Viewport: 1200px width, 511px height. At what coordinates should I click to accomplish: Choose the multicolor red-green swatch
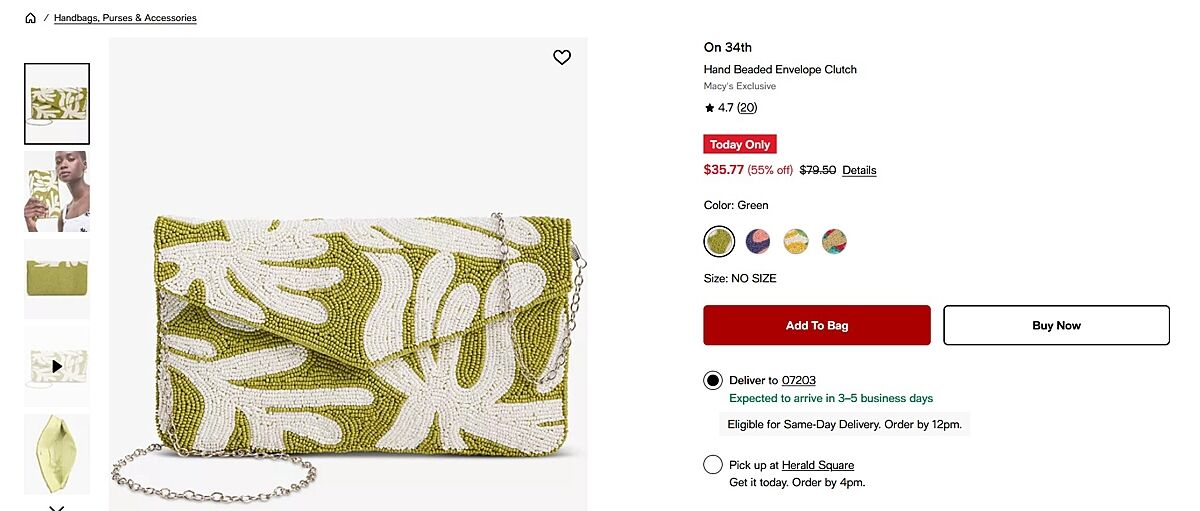click(834, 241)
